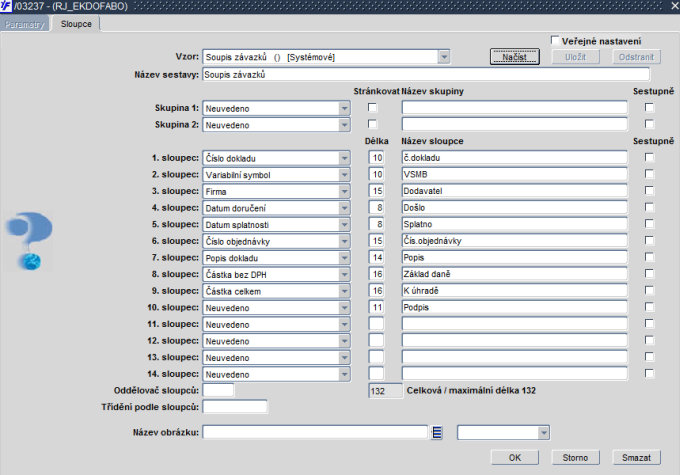Screen dimensions: 680x475
Task: Check Sestupně for Dodavatel column
Action: click(x=649, y=190)
